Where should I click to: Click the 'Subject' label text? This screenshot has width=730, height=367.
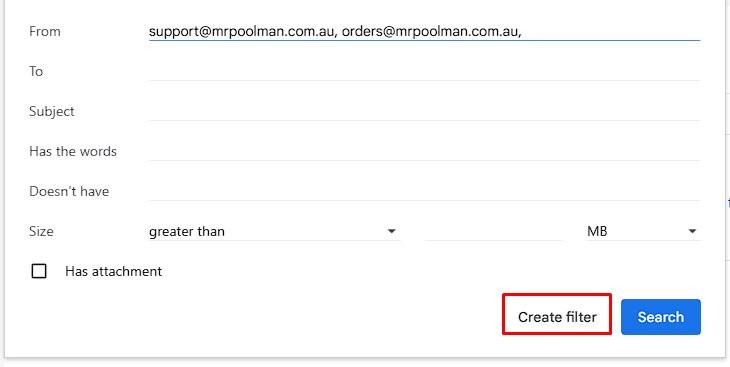52,111
